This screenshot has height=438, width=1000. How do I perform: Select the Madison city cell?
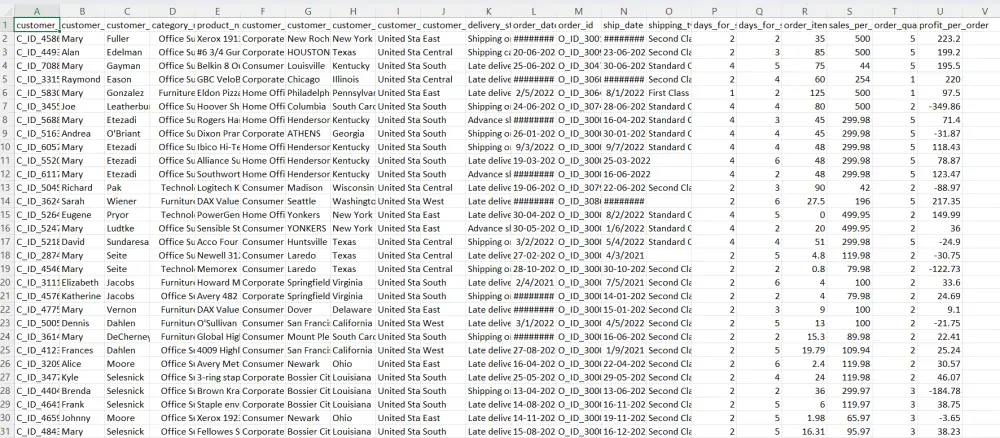coord(308,187)
